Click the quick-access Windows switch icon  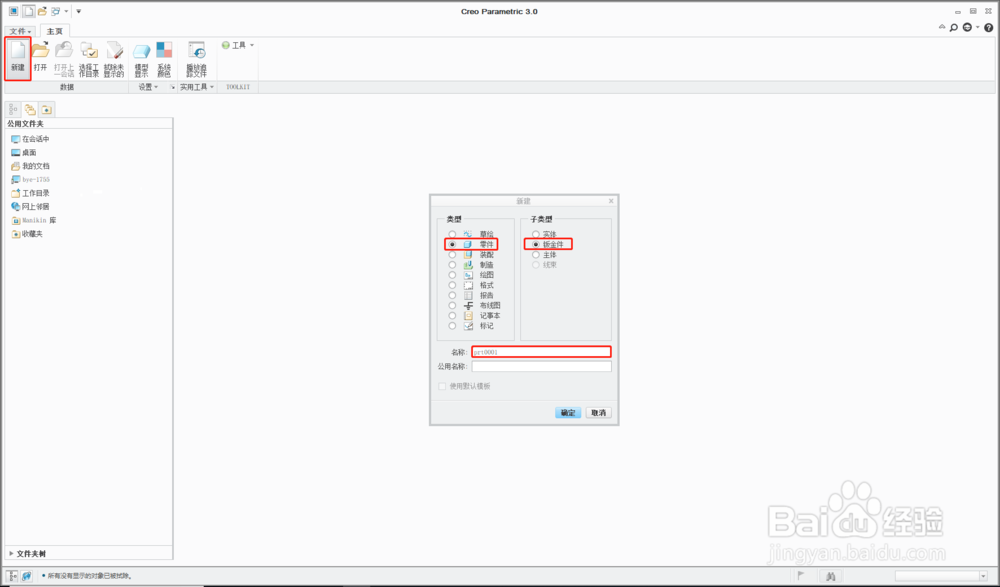[56, 11]
